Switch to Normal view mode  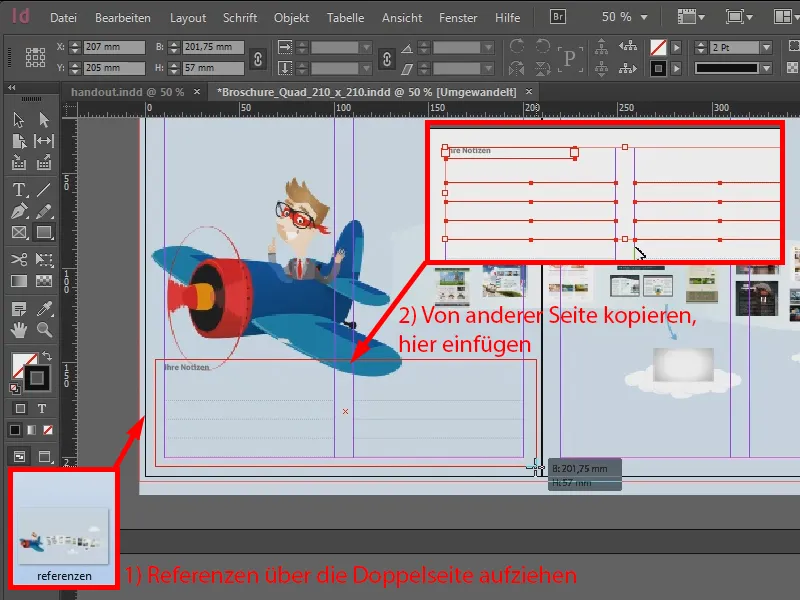19,457
